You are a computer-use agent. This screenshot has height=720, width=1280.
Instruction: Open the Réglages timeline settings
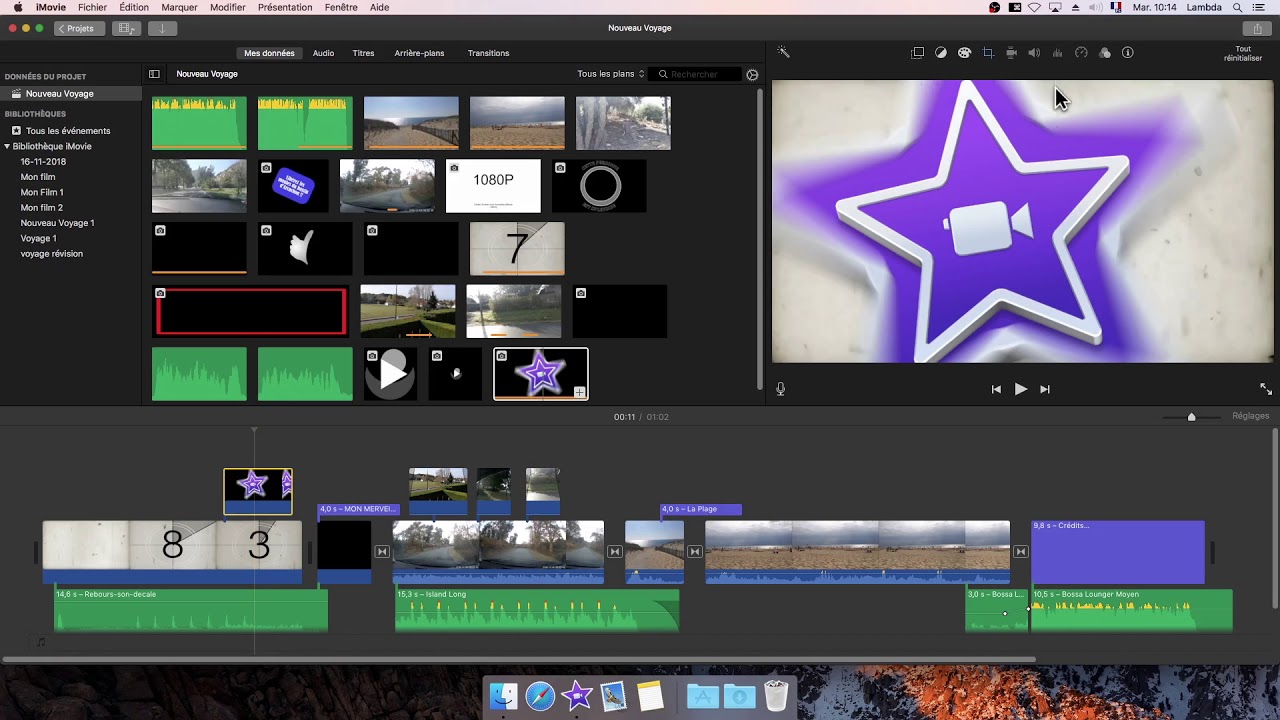(x=1250, y=416)
